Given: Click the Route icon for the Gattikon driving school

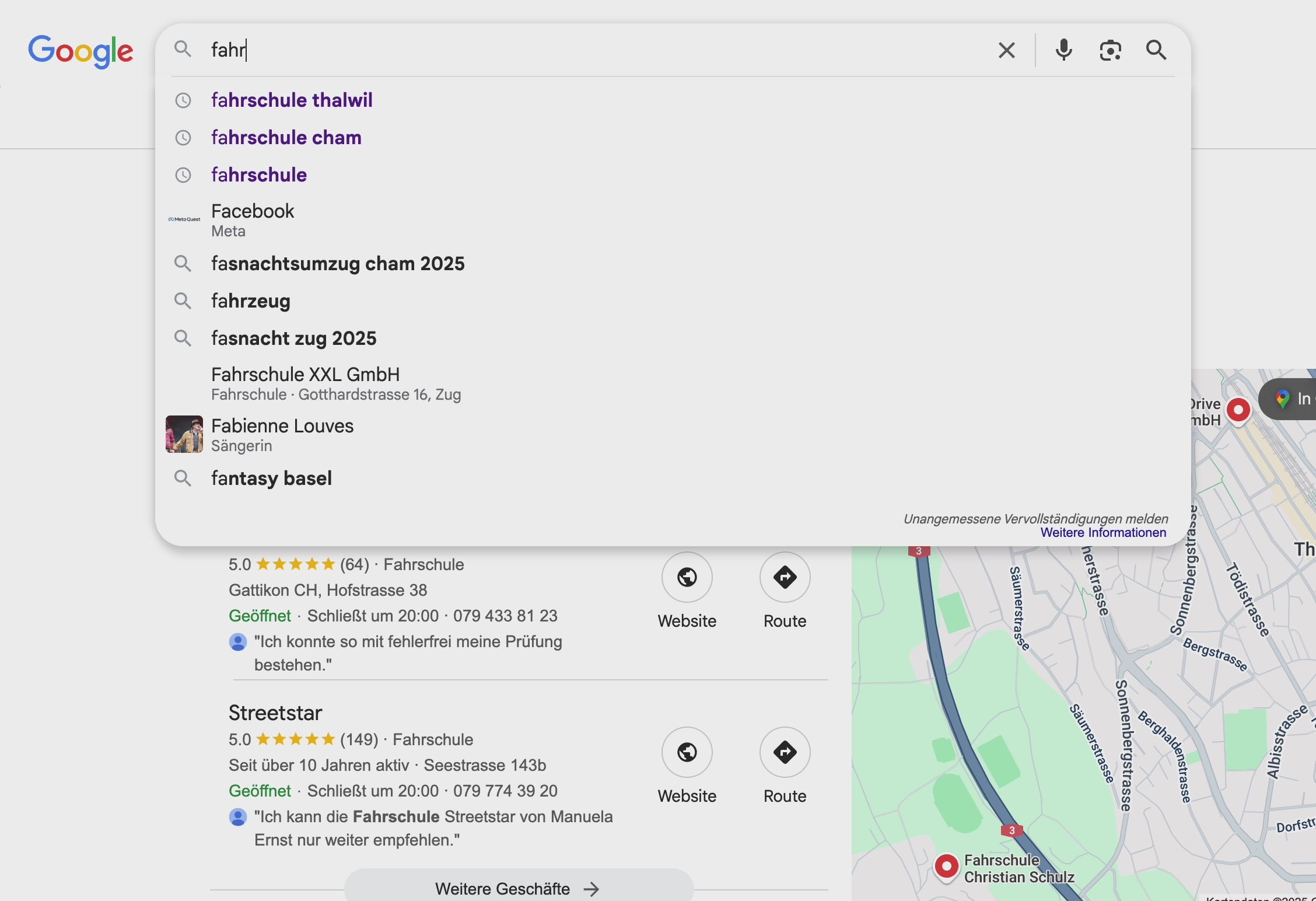Looking at the screenshot, I should click(x=785, y=577).
